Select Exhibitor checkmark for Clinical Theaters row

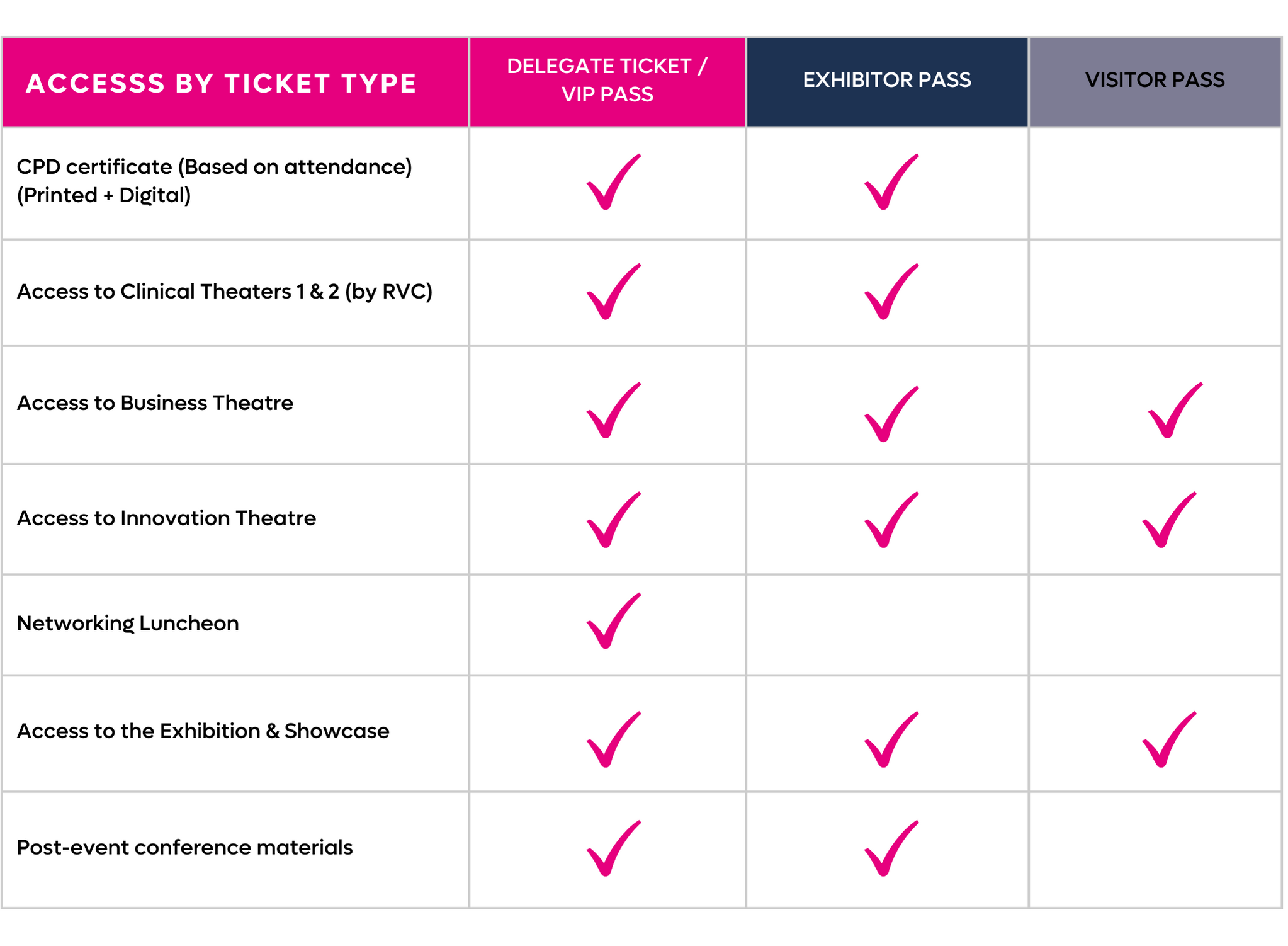coord(891,291)
